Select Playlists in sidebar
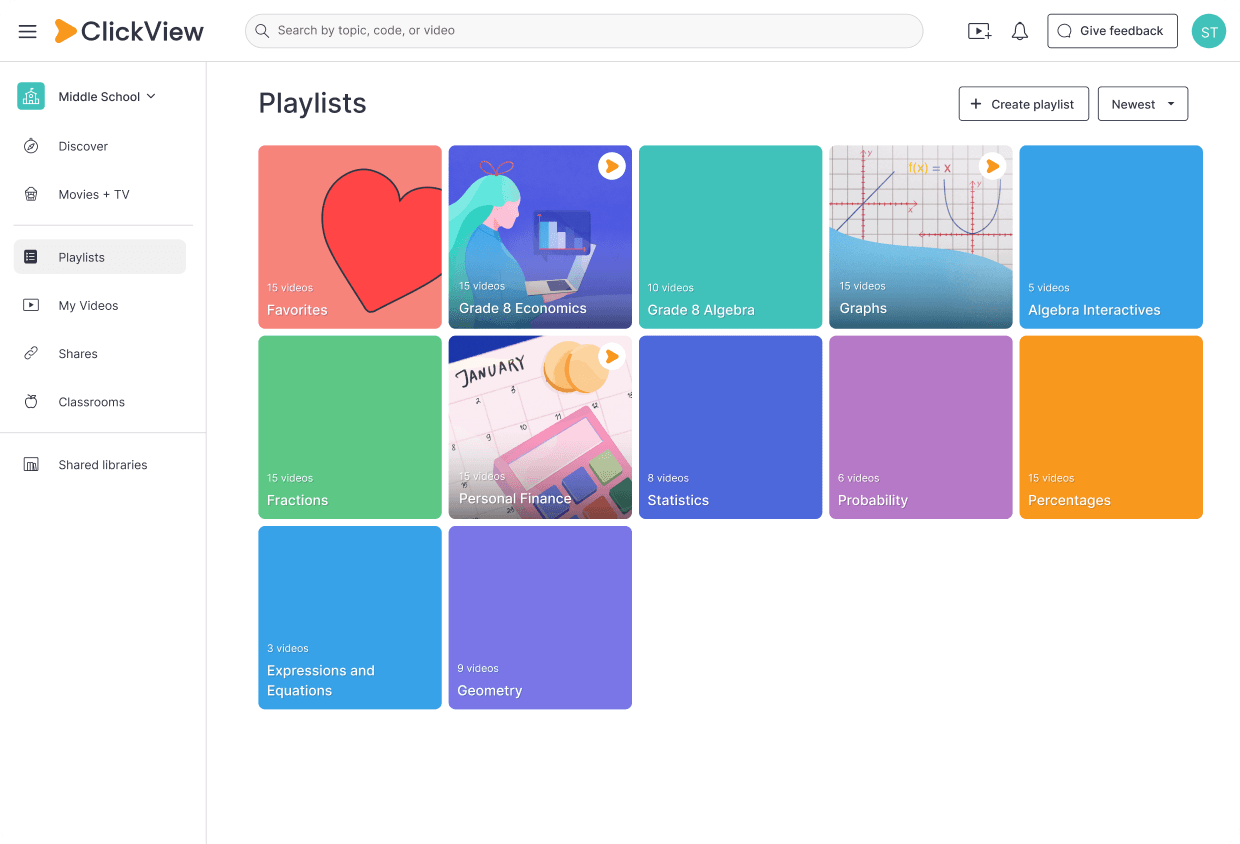This screenshot has height=844, width=1240. coord(100,257)
